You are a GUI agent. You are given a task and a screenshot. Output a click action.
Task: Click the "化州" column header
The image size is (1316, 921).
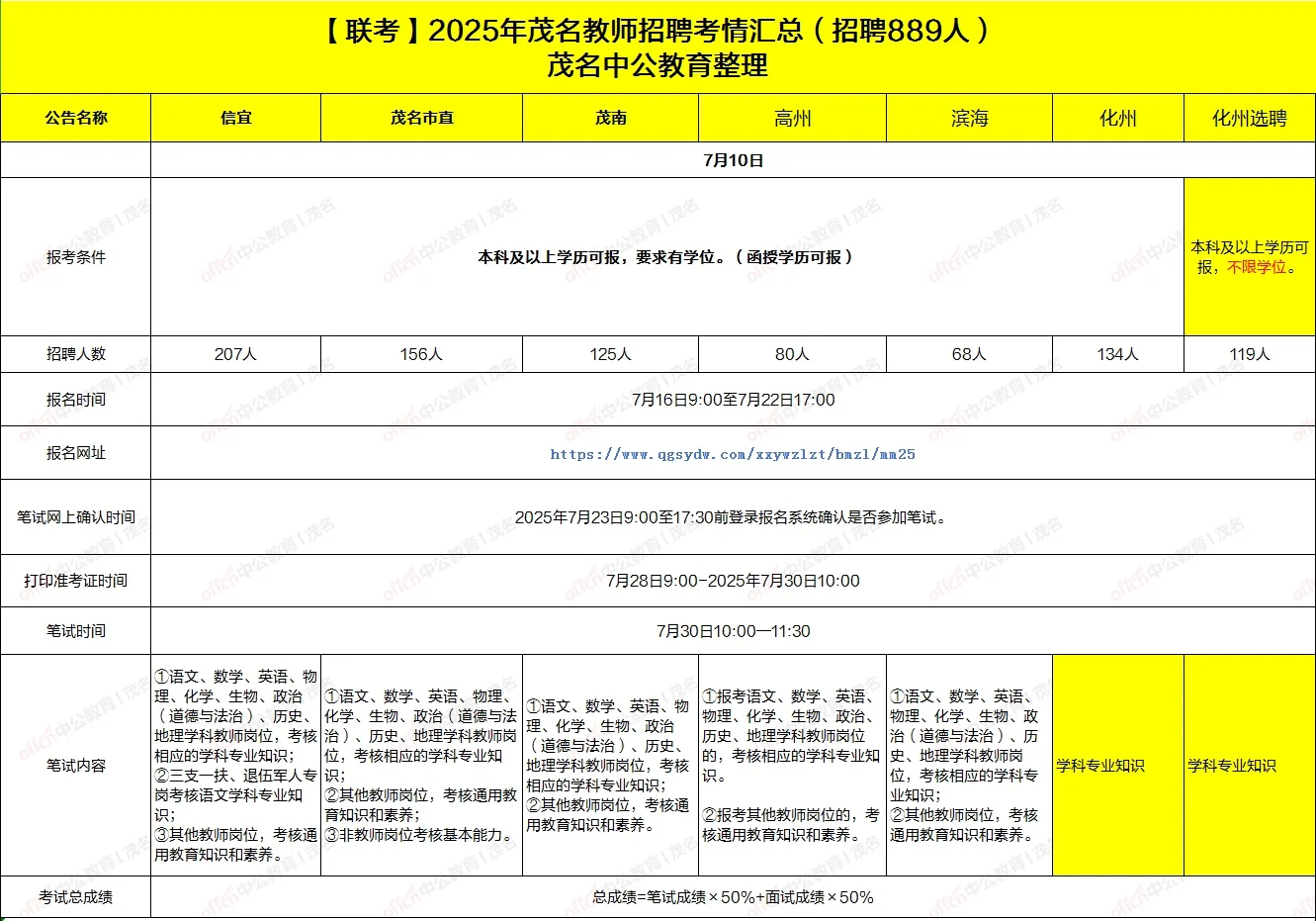(x=1118, y=118)
